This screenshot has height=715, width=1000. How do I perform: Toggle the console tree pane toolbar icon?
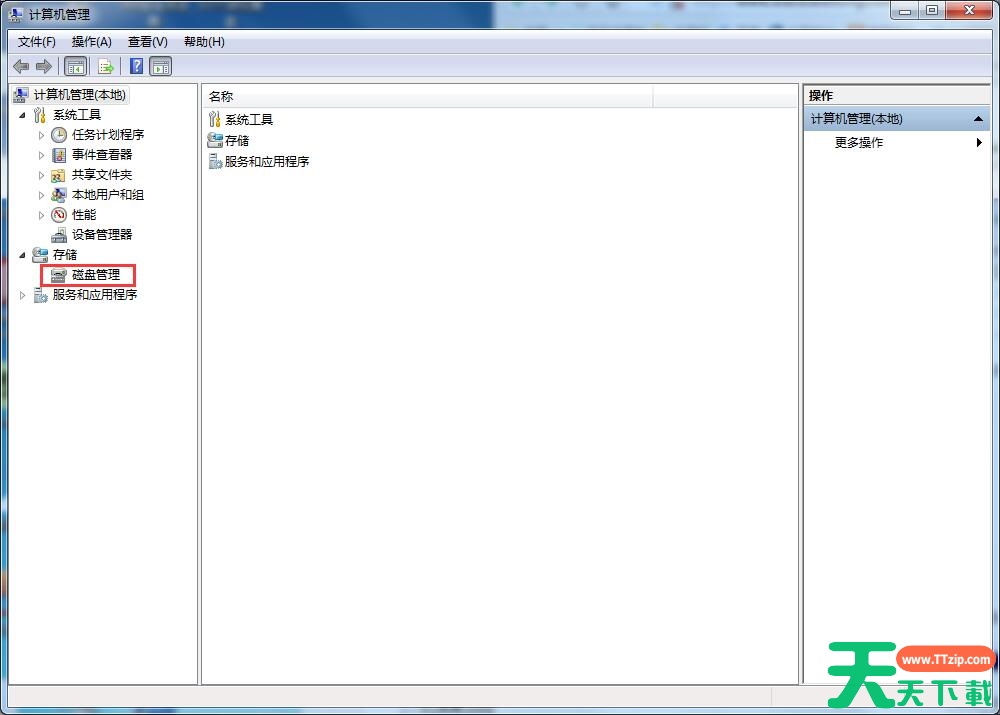pos(75,66)
